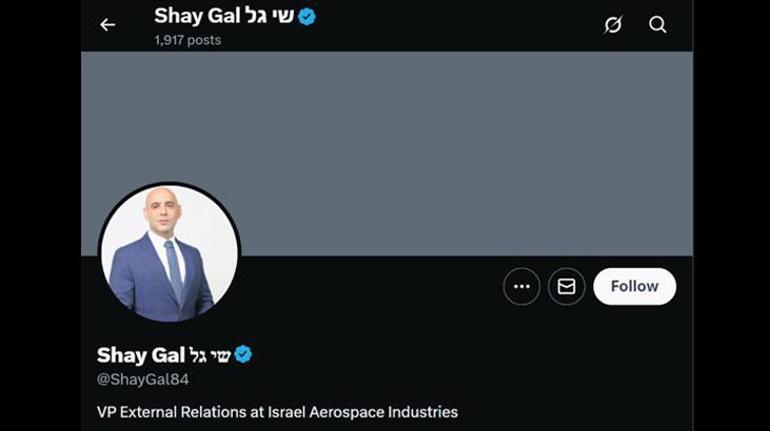This screenshot has width=770, height=431.
Task: Click the Hebrew name in the top bar
Action: [269, 16]
